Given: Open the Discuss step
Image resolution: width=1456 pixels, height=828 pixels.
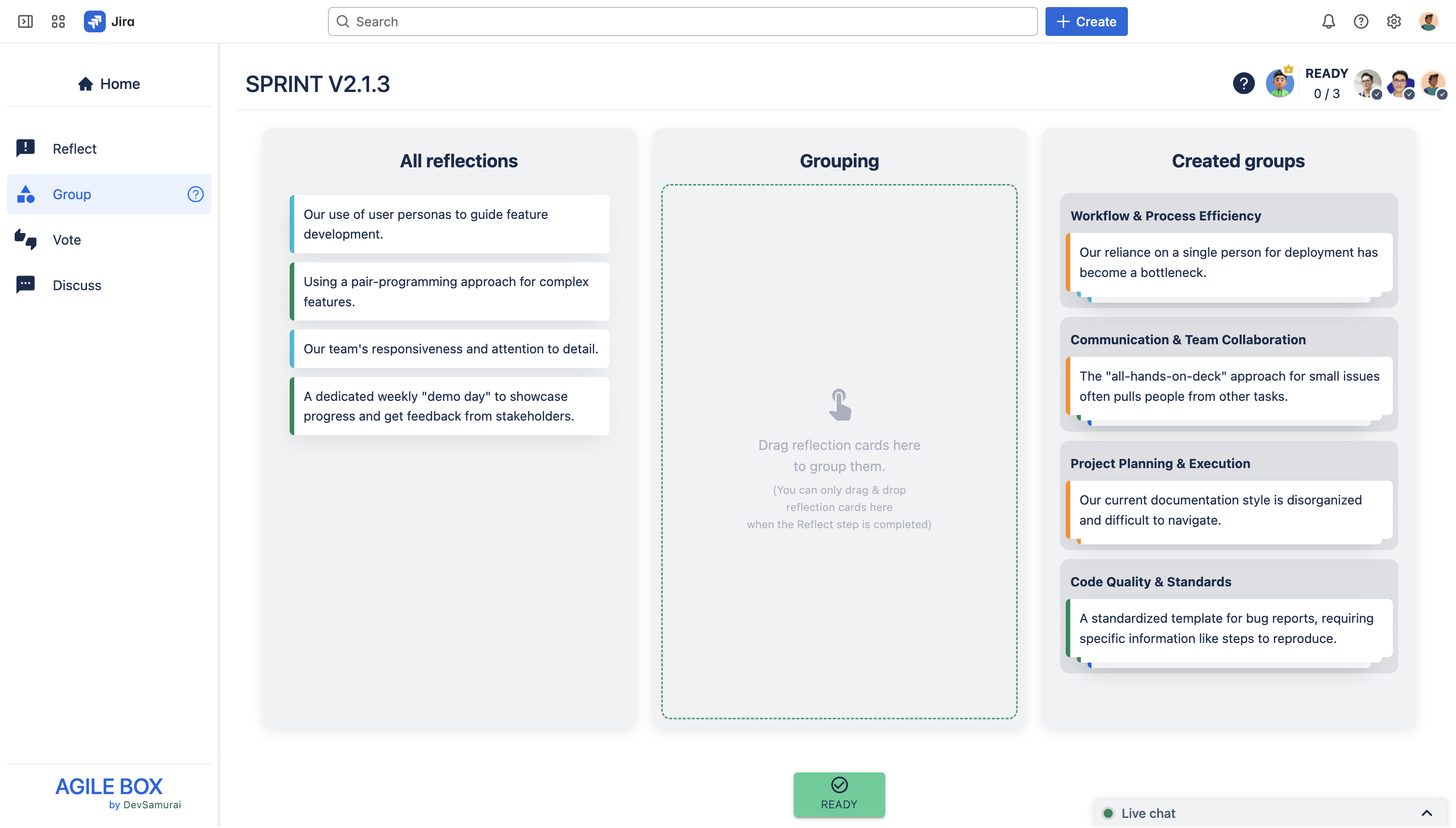Looking at the screenshot, I should [77, 286].
